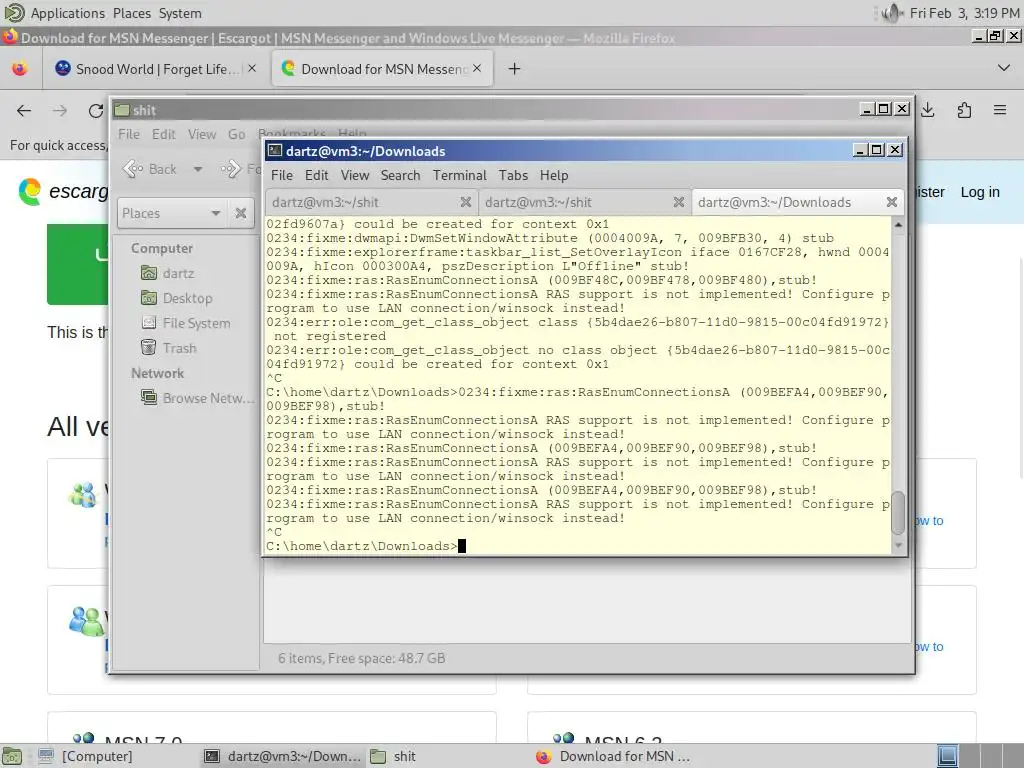Click the clock showing Fri Feb 3, 3:19 PM
Screen dimensions: 1024x768
coord(964,13)
